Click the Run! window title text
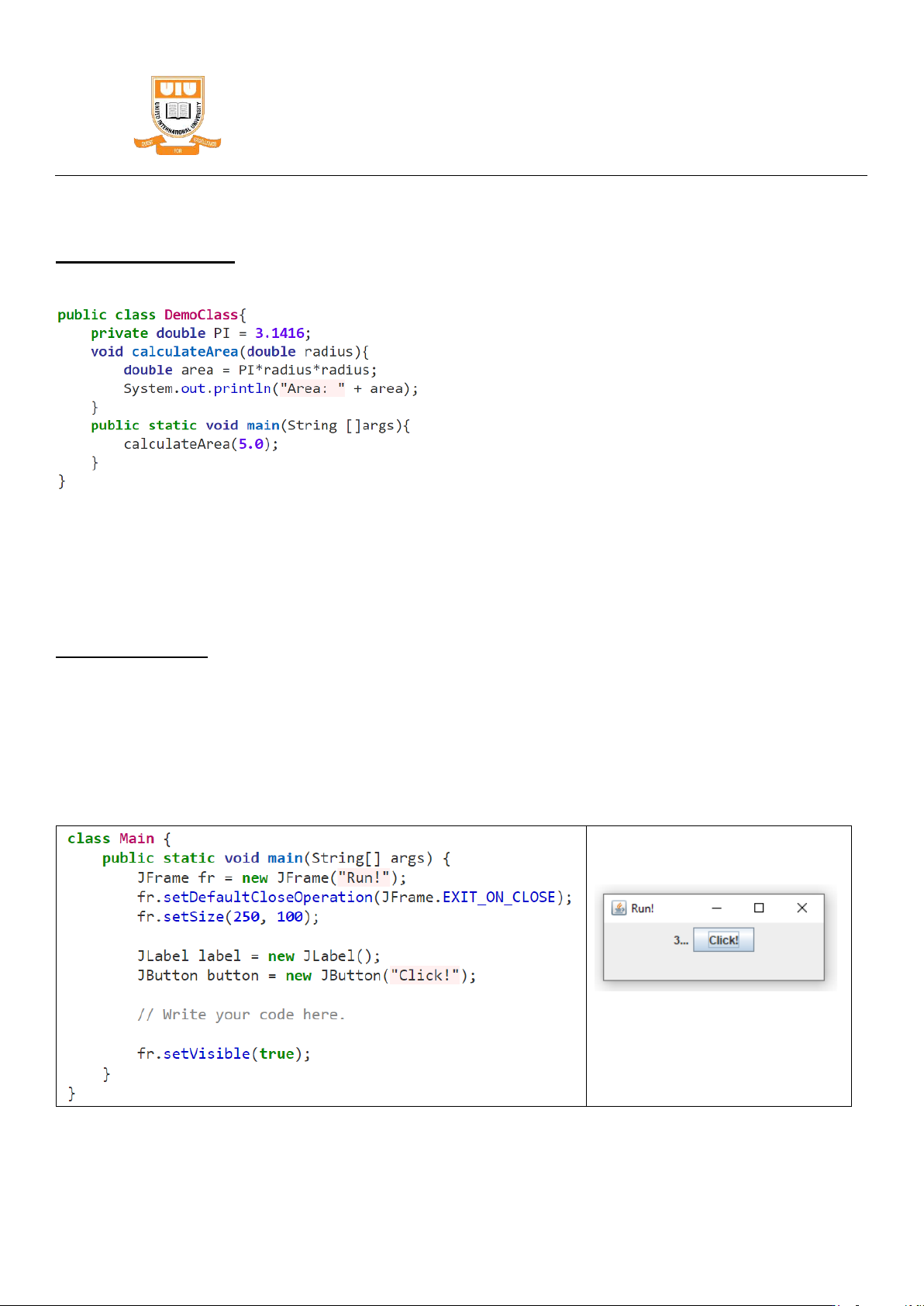924x1306 pixels. (643, 908)
